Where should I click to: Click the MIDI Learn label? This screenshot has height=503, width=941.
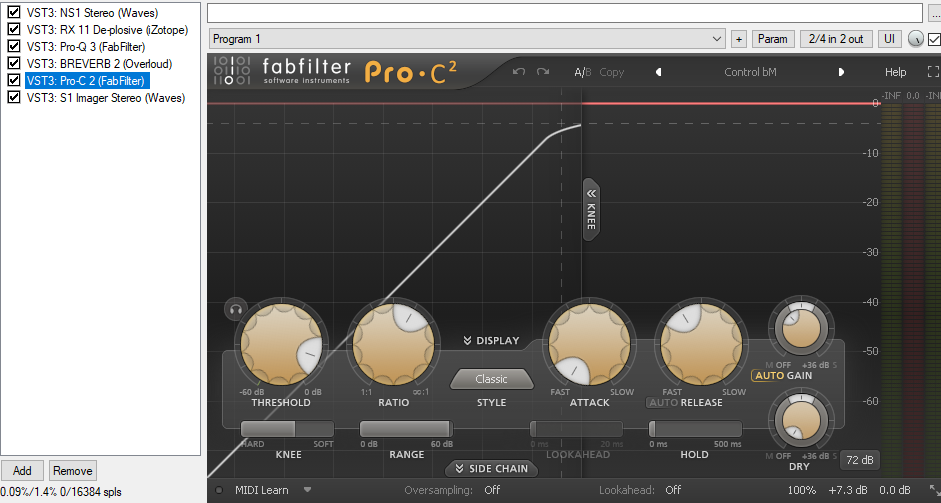[x=262, y=490]
